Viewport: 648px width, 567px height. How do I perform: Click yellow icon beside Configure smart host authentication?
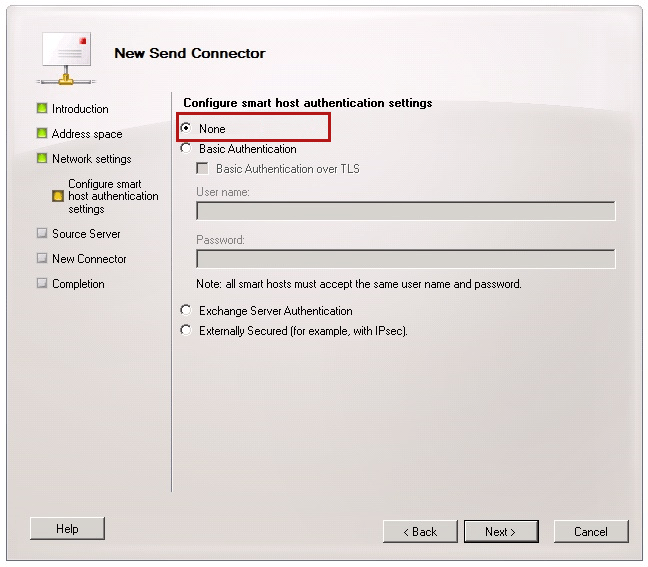coord(58,196)
